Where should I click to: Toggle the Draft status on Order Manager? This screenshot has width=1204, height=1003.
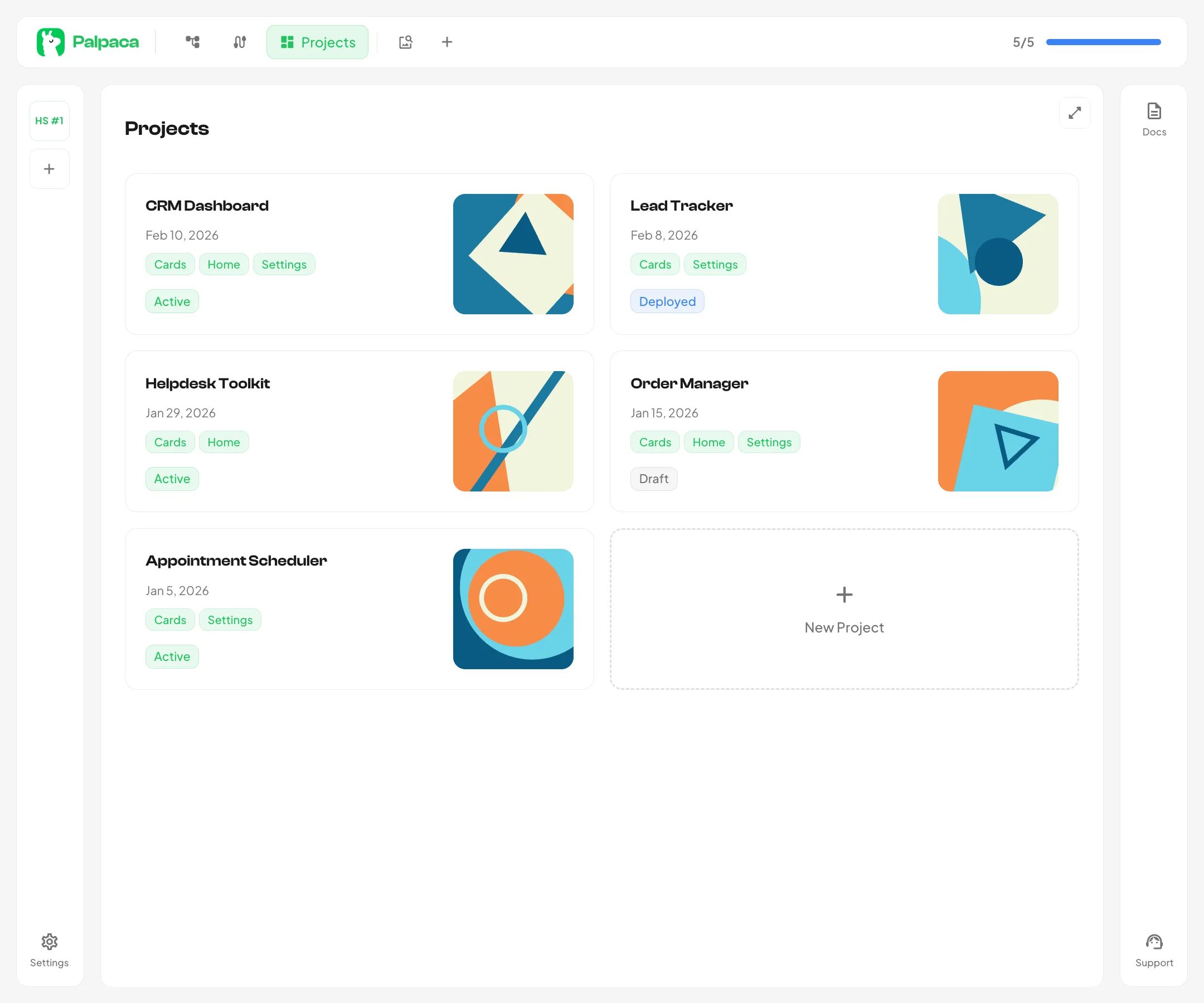tap(653, 479)
